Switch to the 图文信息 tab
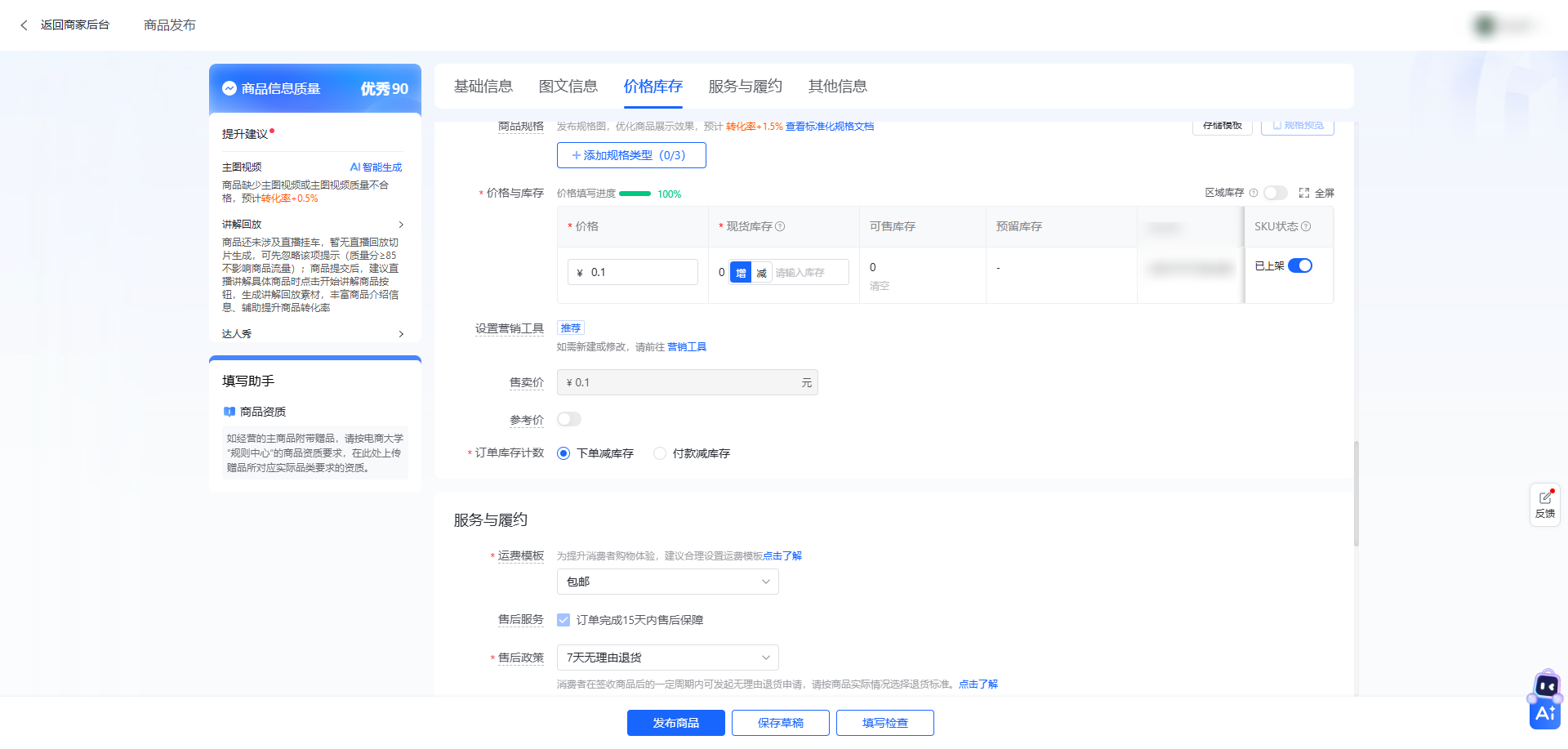This screenshot has height=749, width=1568. 568,87
